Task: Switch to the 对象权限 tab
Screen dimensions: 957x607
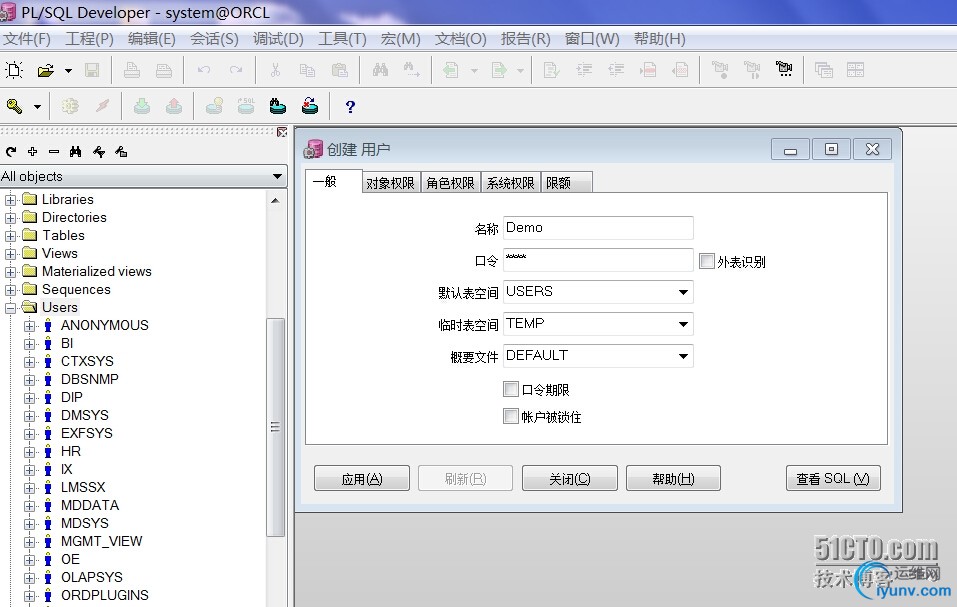Action: 391,182
